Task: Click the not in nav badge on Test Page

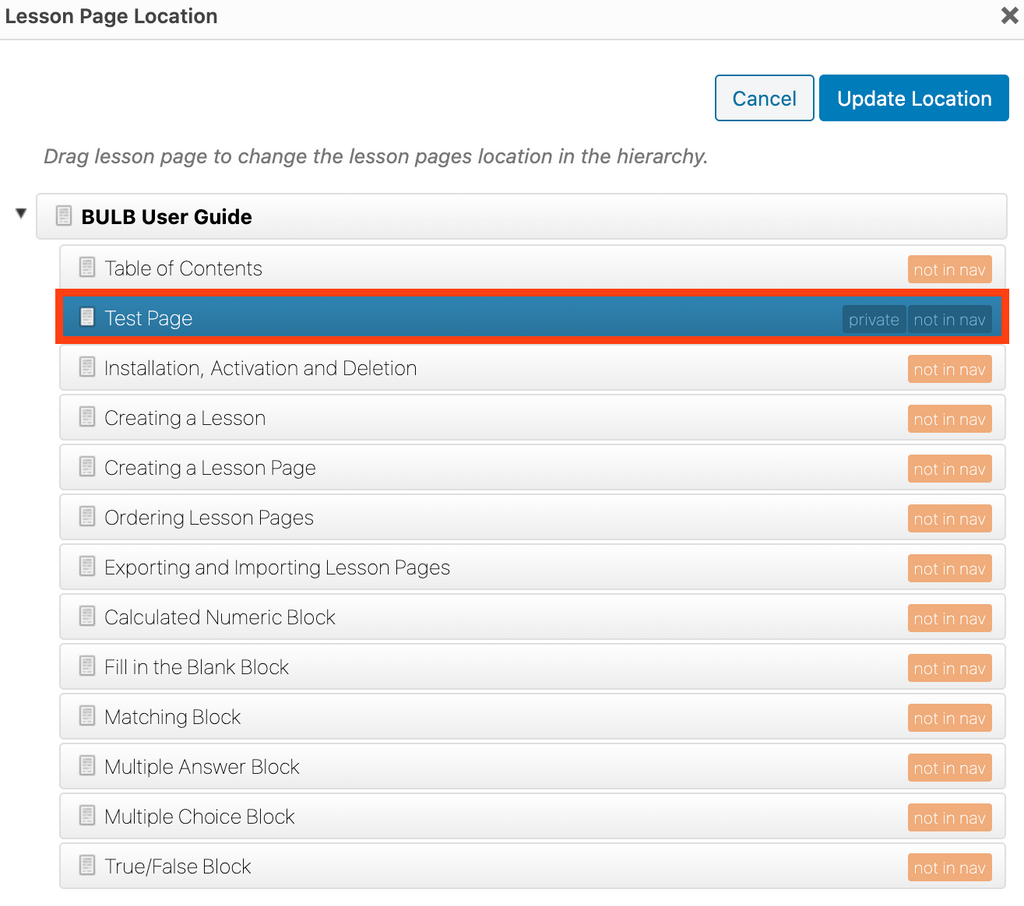Action: point(950,319)
